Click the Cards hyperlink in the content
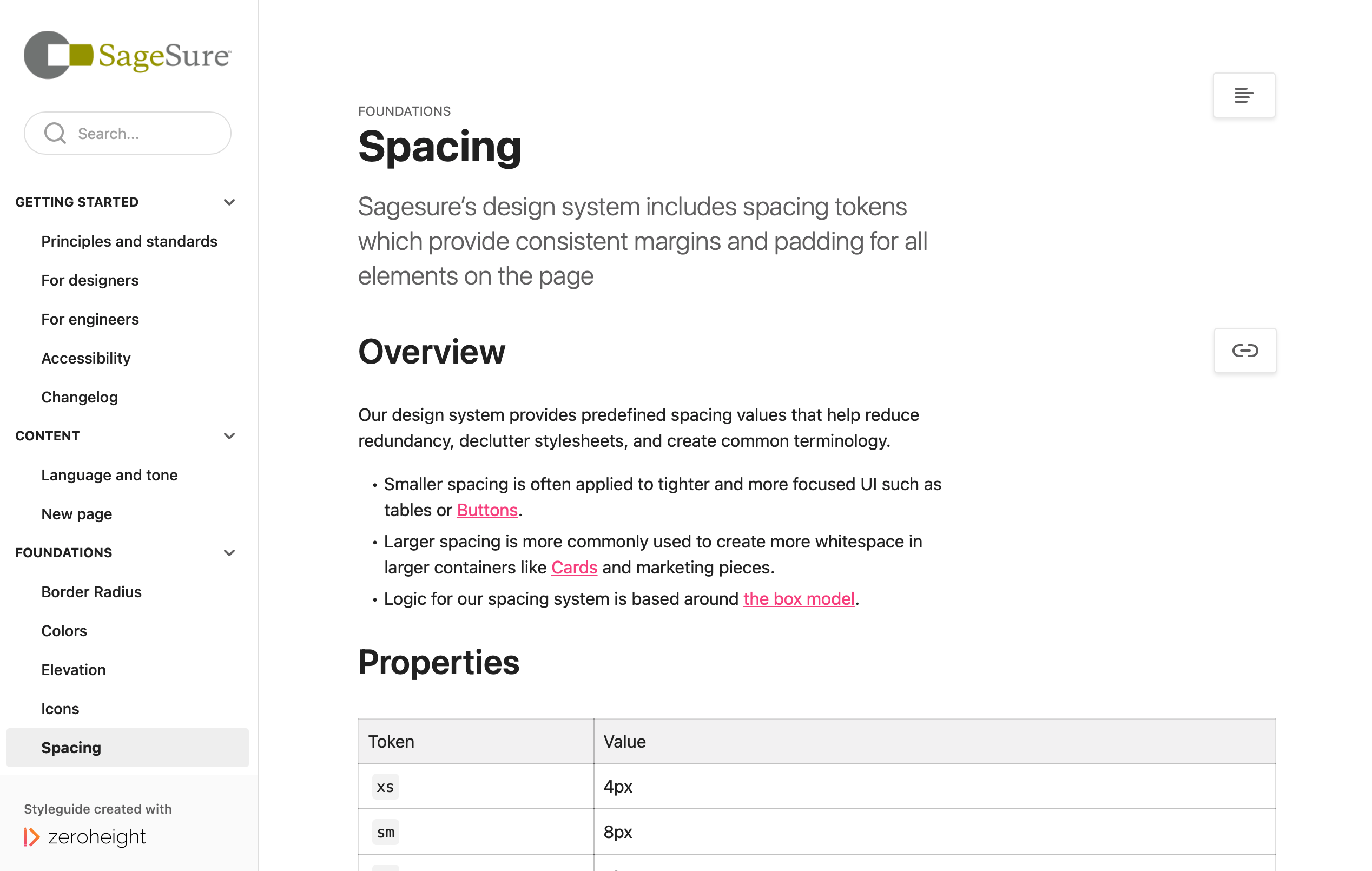 coord(573,567)
